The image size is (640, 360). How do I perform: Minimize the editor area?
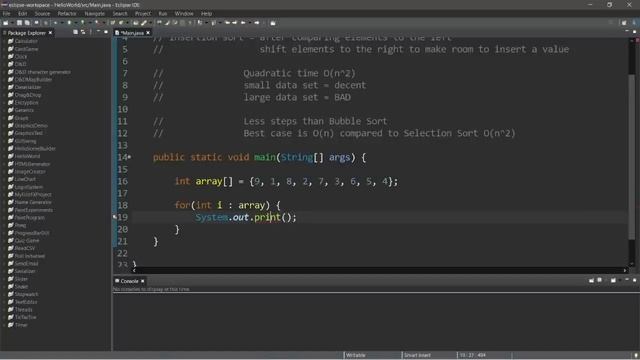point(627,31)
